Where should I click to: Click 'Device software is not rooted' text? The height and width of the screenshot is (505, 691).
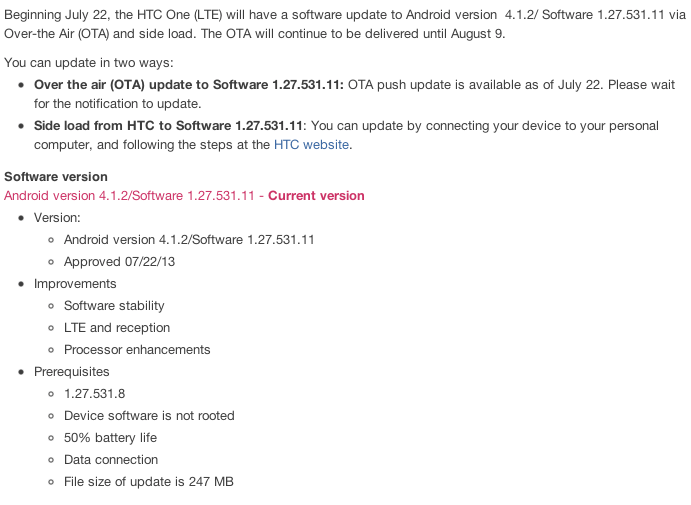[149, 416]
